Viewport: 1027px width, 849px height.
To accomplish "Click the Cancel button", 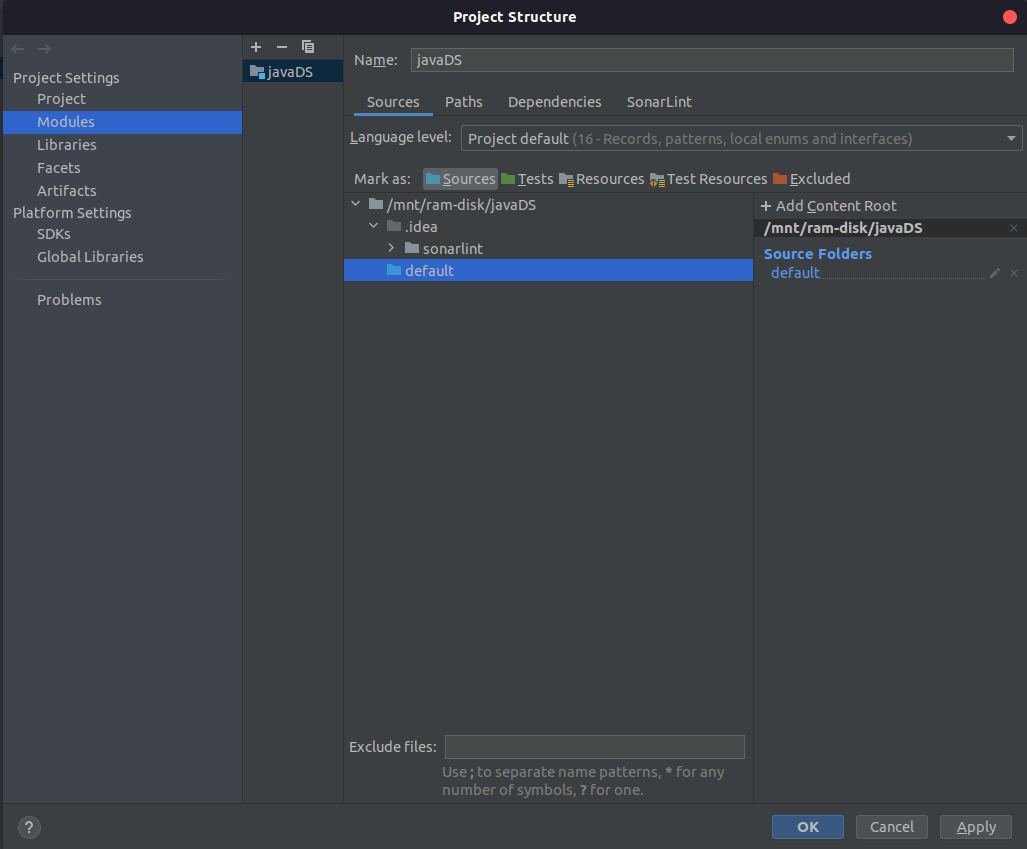I will pyautogui.click(x=891, y=827).
